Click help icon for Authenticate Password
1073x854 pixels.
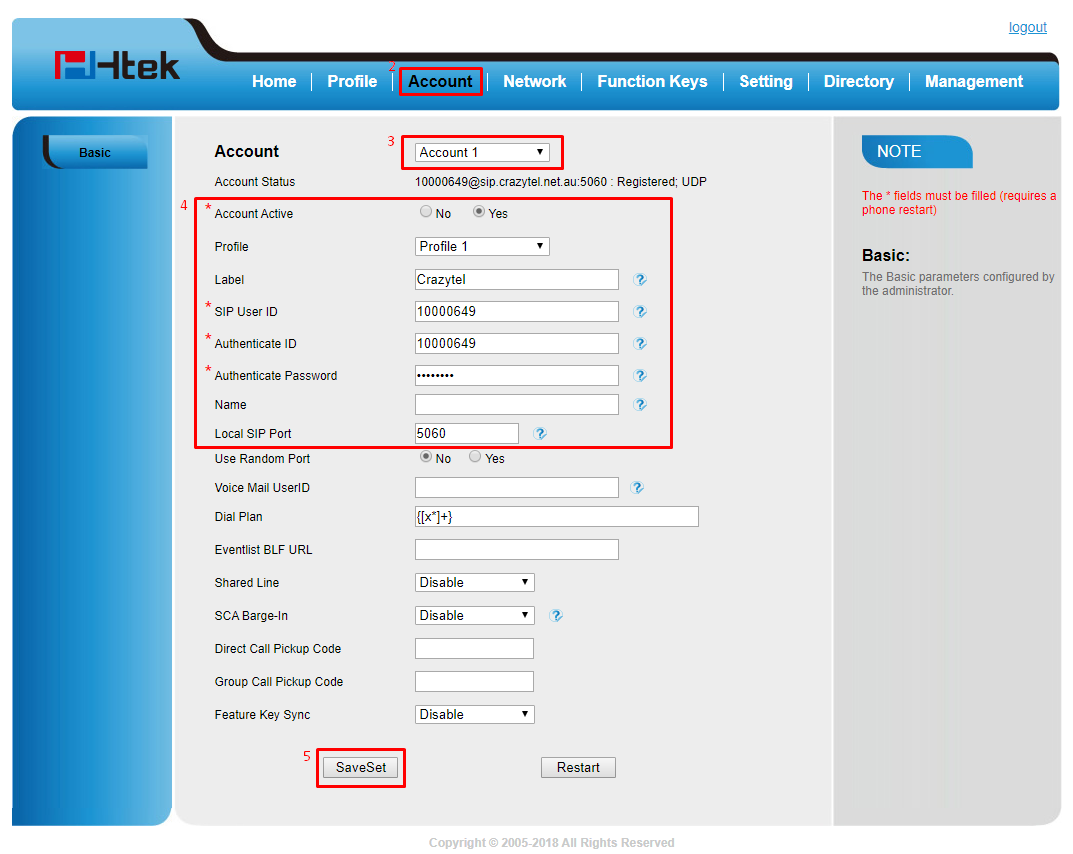[x=640, y=376]
